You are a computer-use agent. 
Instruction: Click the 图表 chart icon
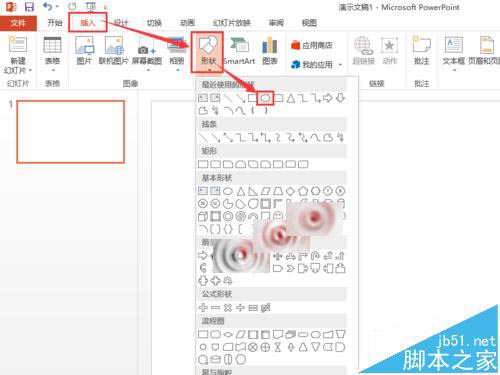pyautogui.click(x=270, y=51)
